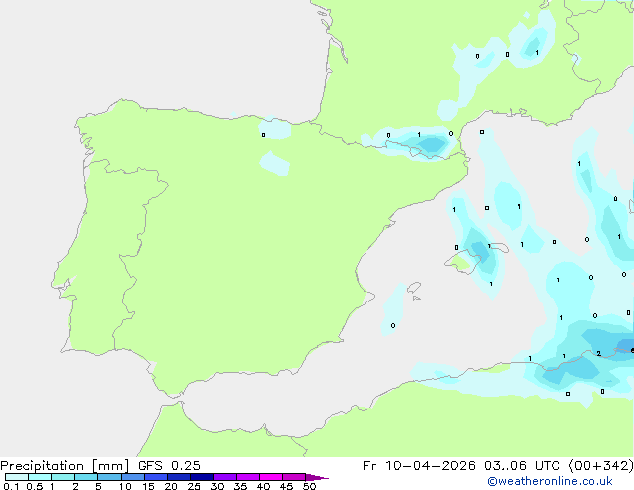Click the '0.1' legend scale label
The image size is (634, 490).
(11, 486)
